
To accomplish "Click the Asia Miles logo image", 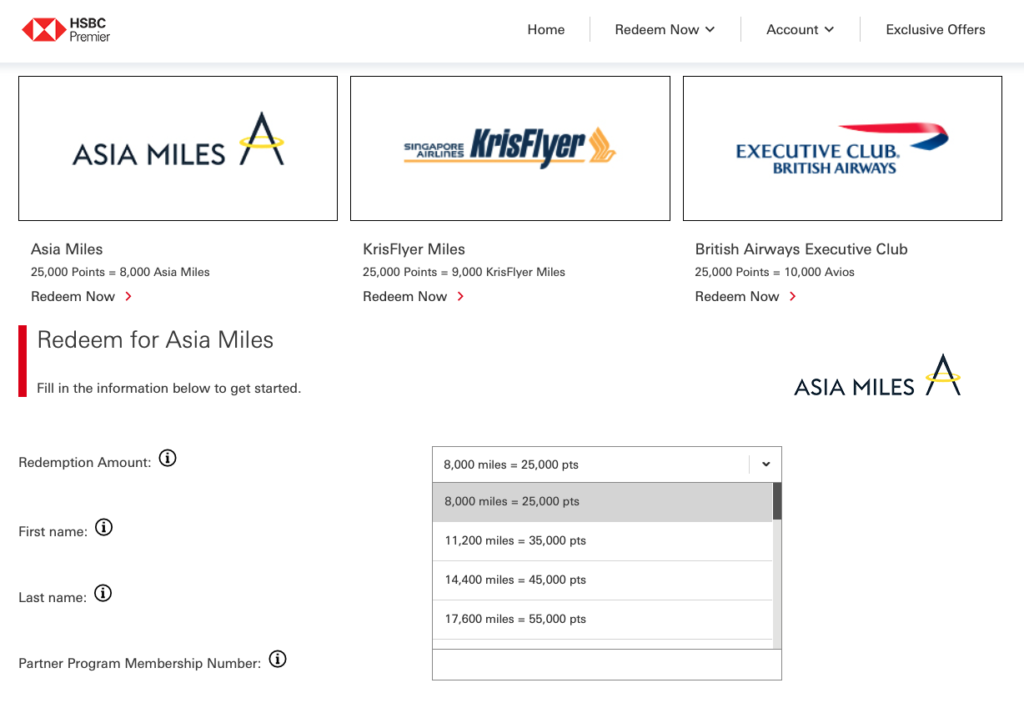I will tap(177, 147).
